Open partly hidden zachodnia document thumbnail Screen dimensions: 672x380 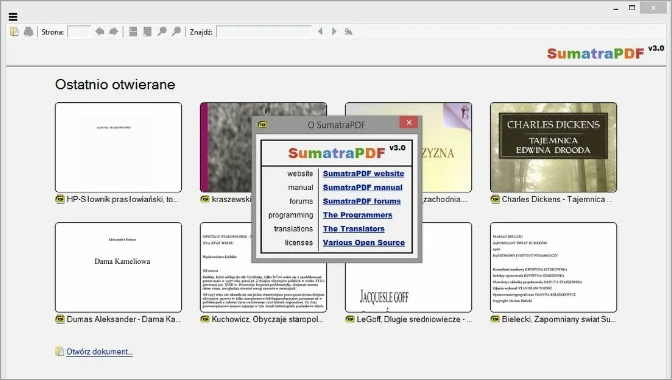[447, 147]
